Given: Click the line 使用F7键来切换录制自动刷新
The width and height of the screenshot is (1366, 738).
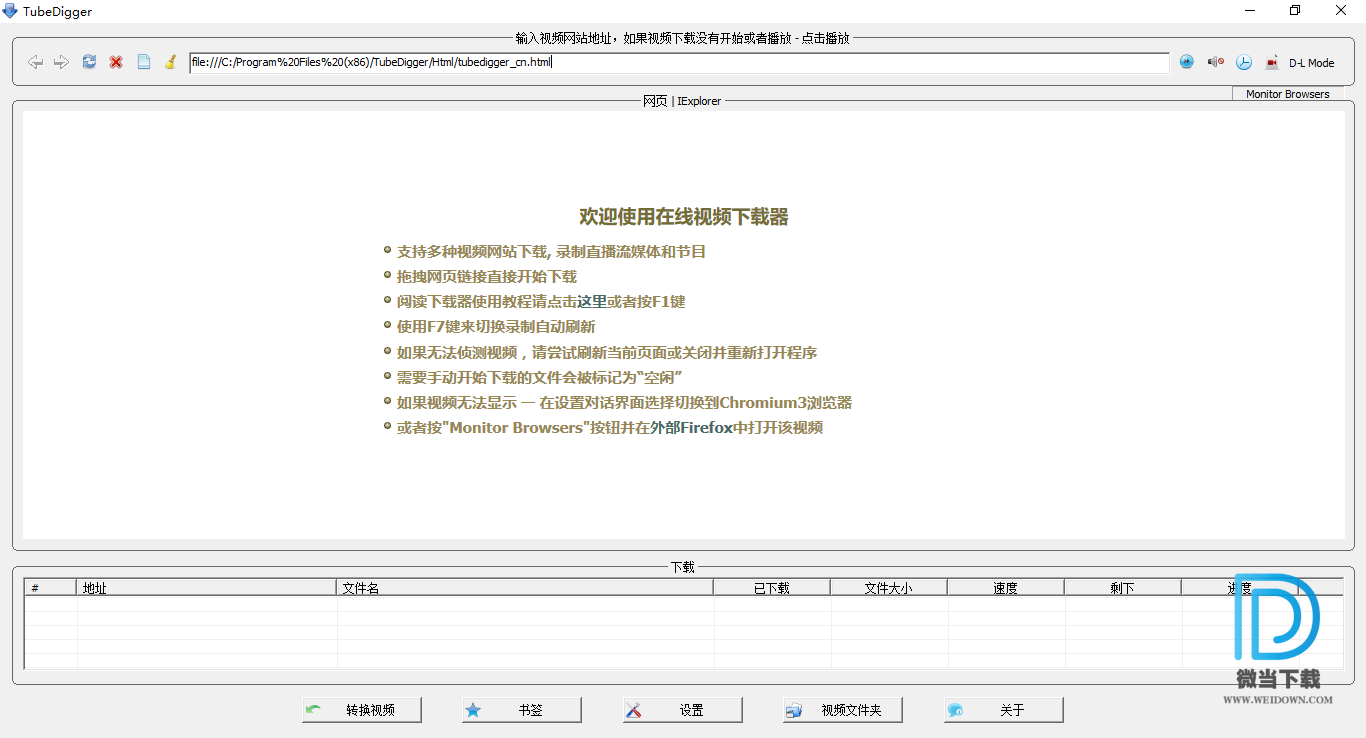Looking at the screenshot, I should pos(496,326).
